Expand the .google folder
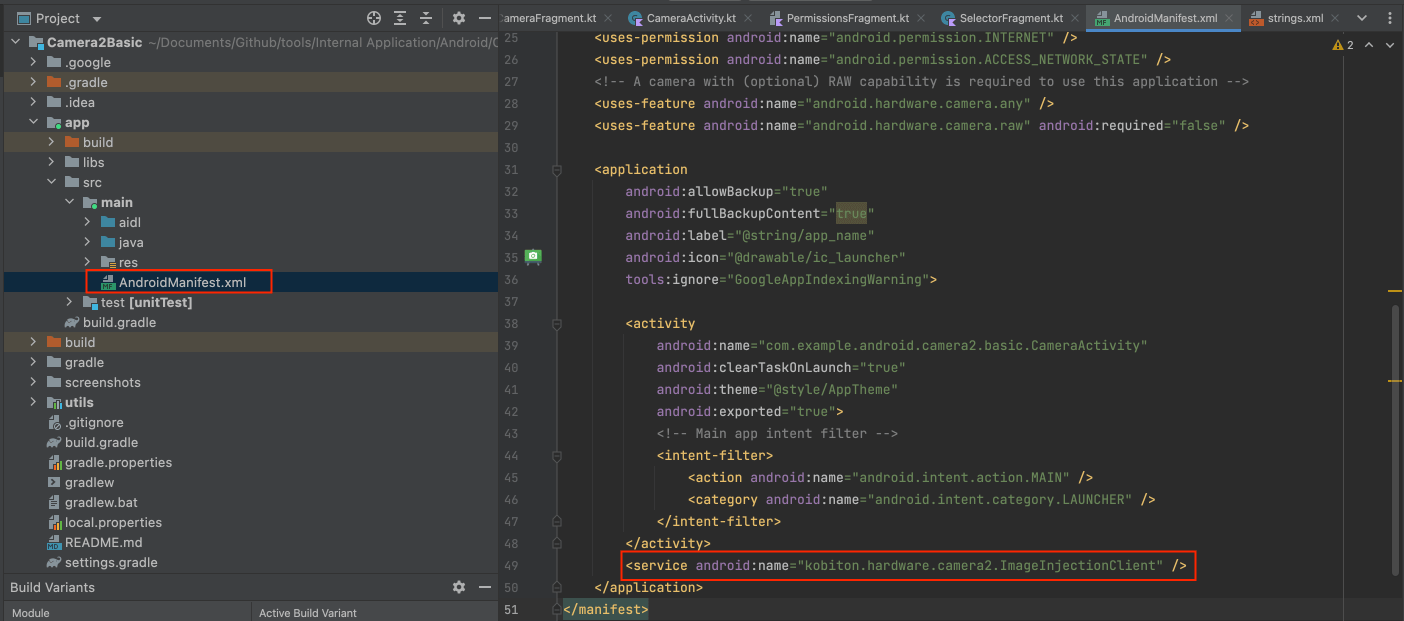The image size is (1404, 621). 34,62
